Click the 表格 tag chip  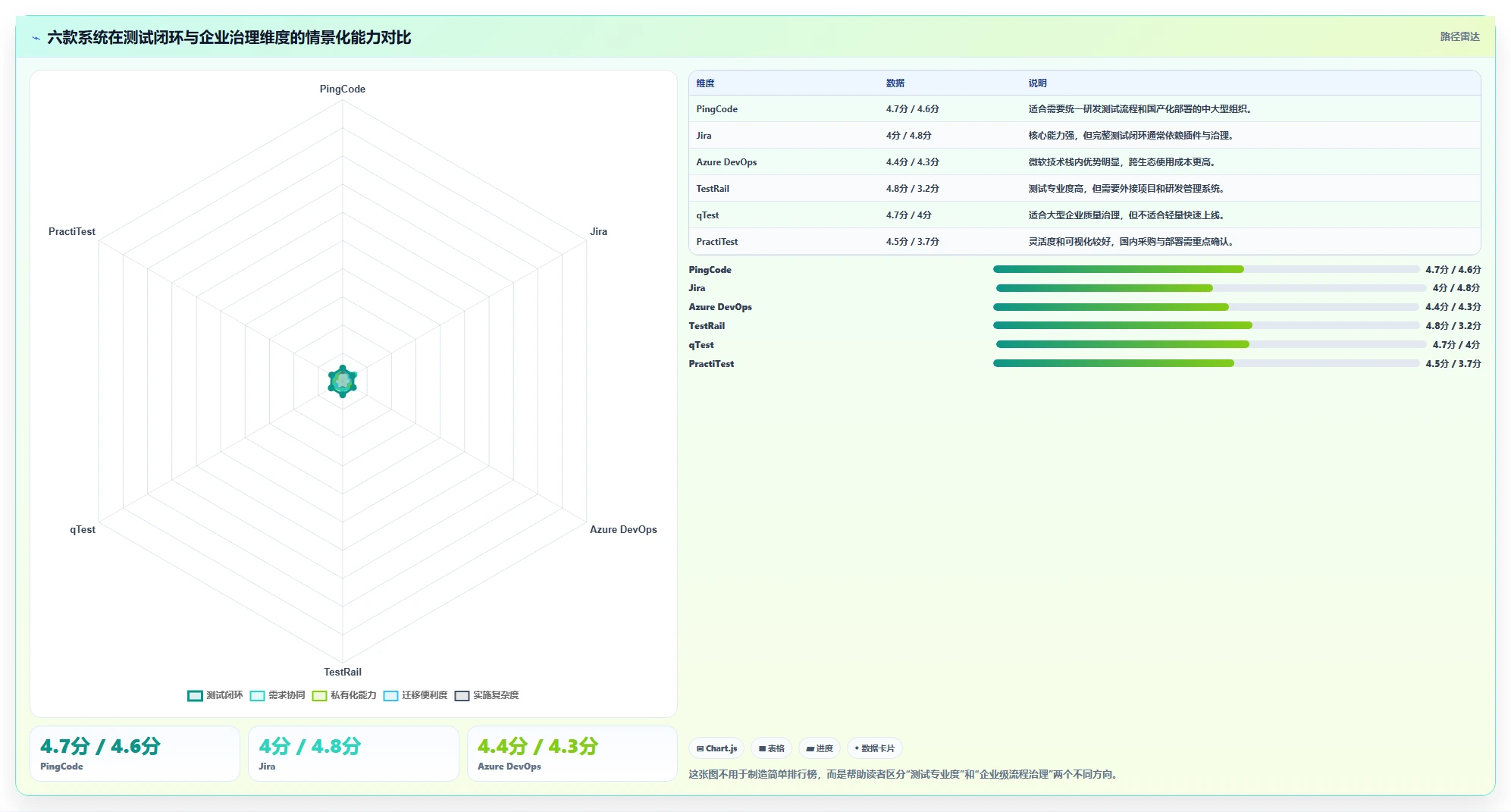tap(772, 748)
